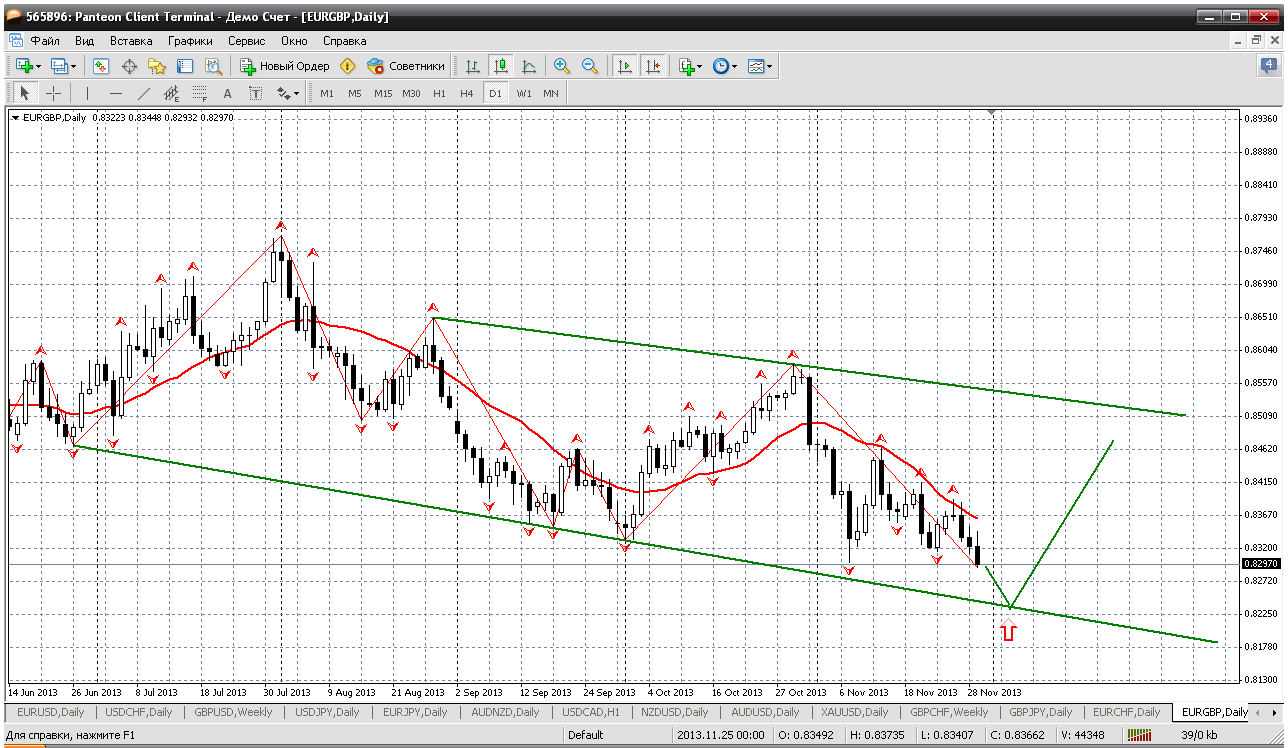Viewport: 1288px width, 748px height.
Task: Expand the Periods dropdown arrow
Action: (735, 66)
